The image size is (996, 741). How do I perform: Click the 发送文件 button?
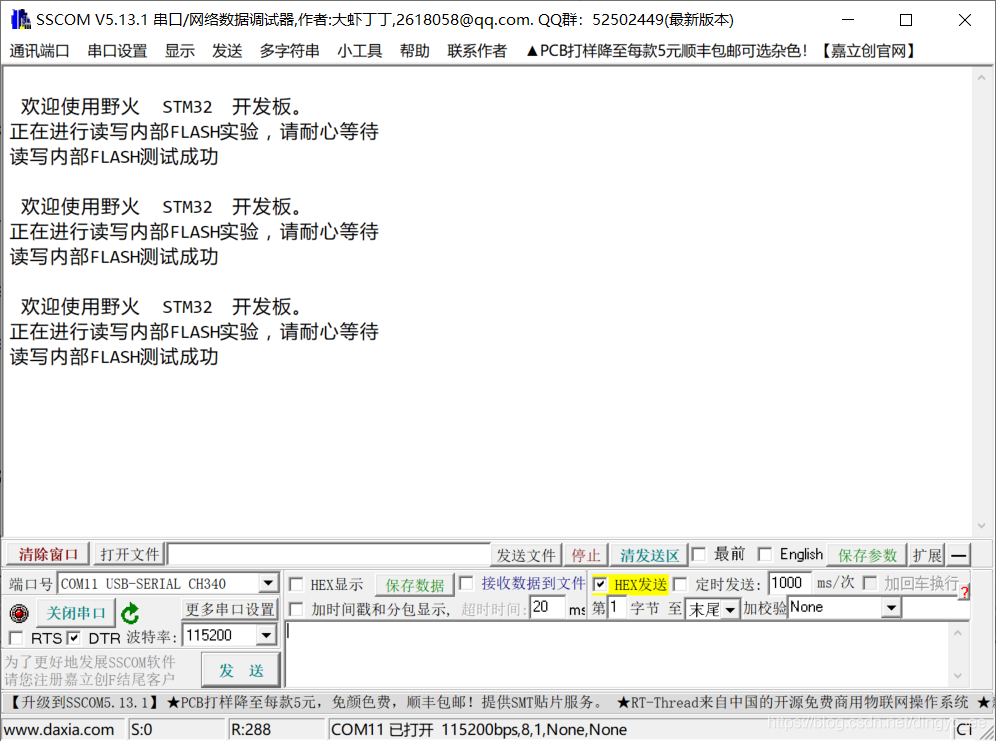(526, 556)
